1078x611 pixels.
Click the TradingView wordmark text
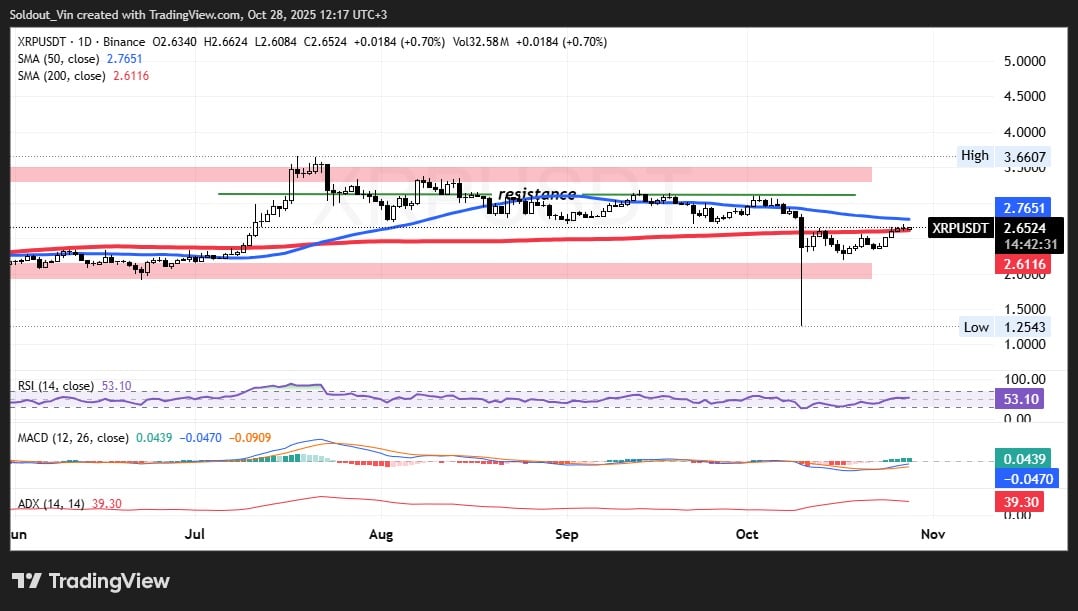click(x=108, y=581)
